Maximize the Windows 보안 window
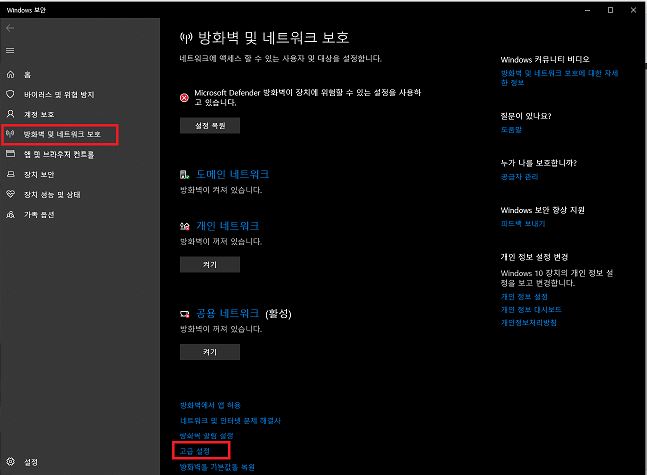 [x=610, y=10]
